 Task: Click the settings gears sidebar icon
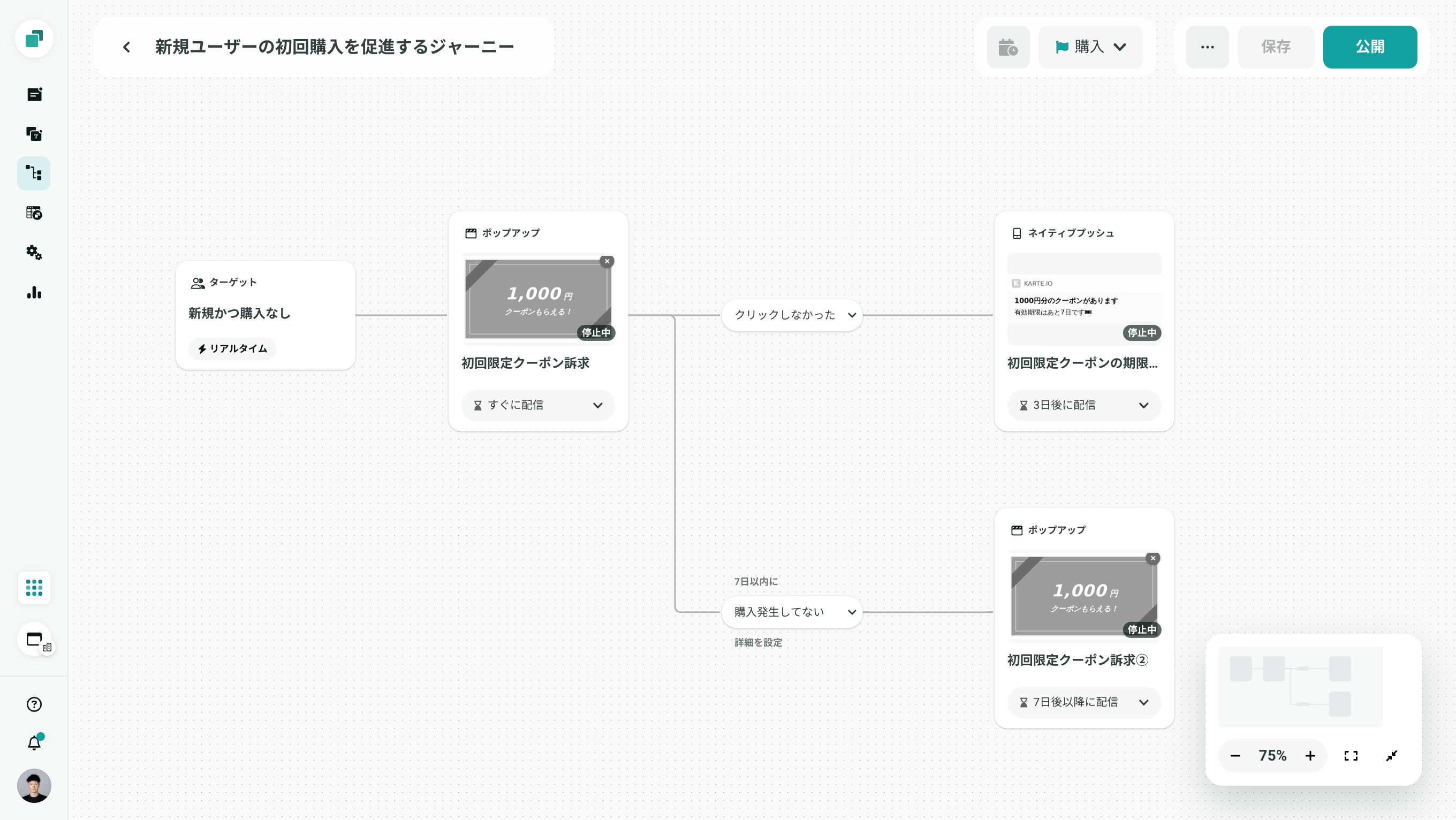click(34, 253)
